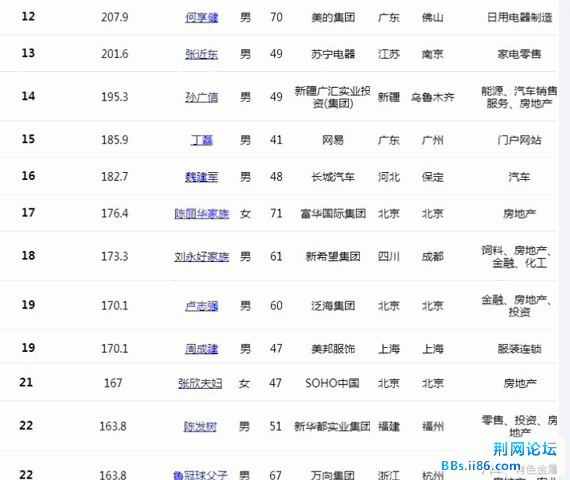Click the province cell 四川

click(x=389, y=257)
